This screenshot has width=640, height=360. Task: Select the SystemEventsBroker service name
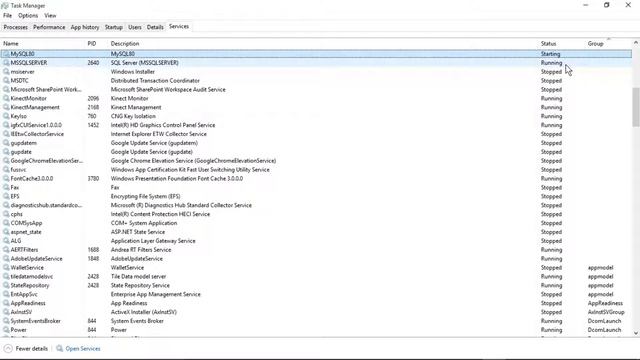pyautogui.click(x=36, y=321)
